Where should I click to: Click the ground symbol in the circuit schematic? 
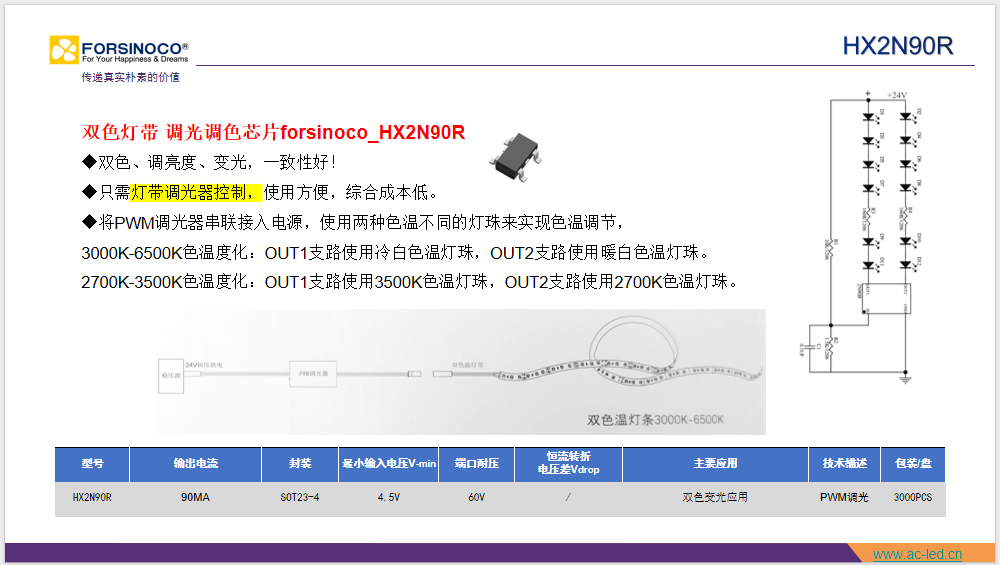(x=904, y=377)
